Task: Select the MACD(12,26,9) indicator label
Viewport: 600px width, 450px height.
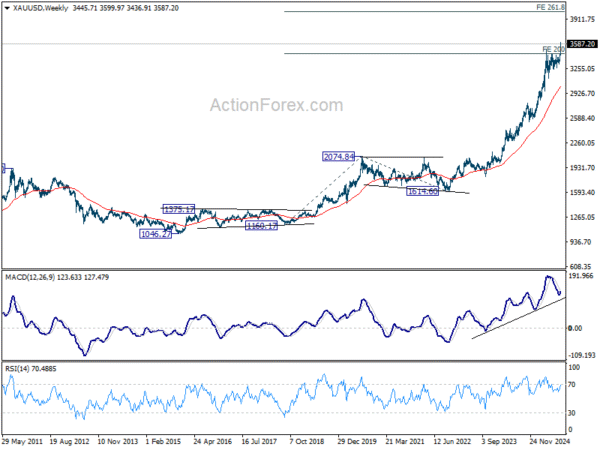Action: tap(57, 277)
